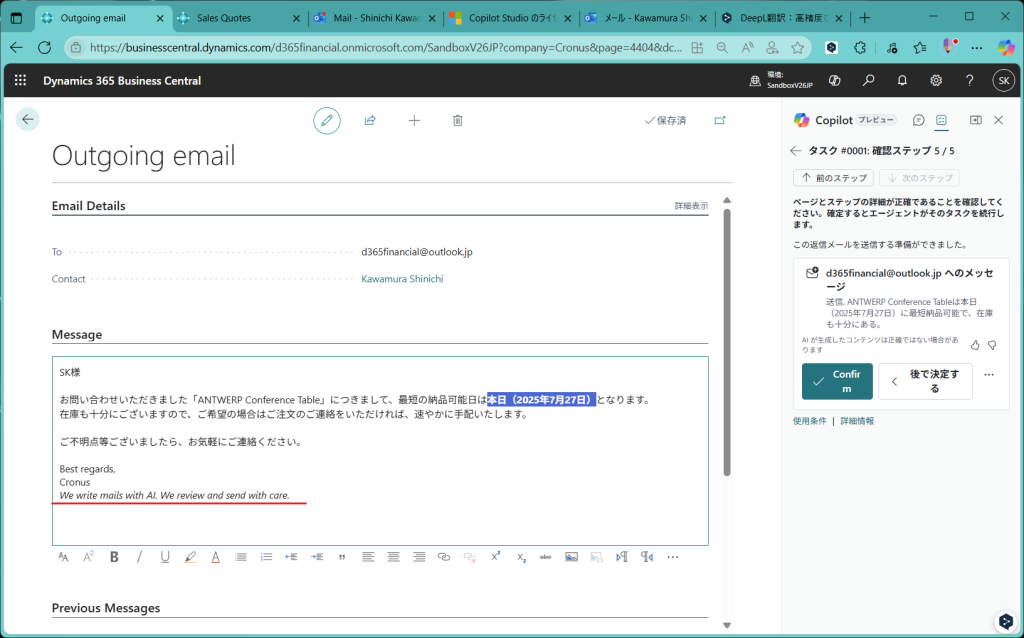Insert a hyperlink in the message
This screenshot has width=1024, height=638.
(x=444, y=557)
